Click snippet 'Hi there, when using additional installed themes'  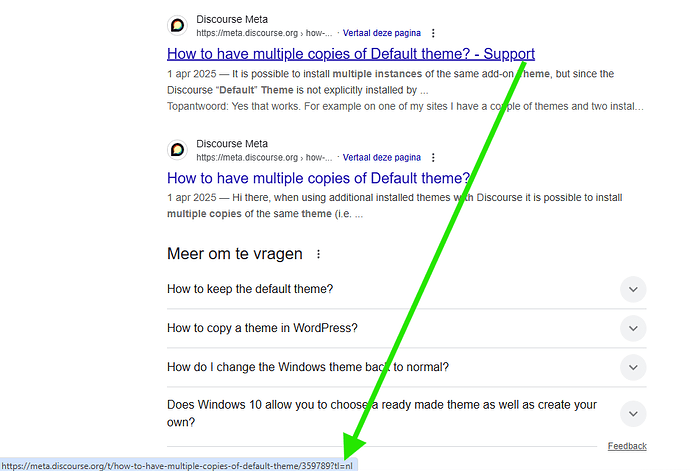[341, 198]
